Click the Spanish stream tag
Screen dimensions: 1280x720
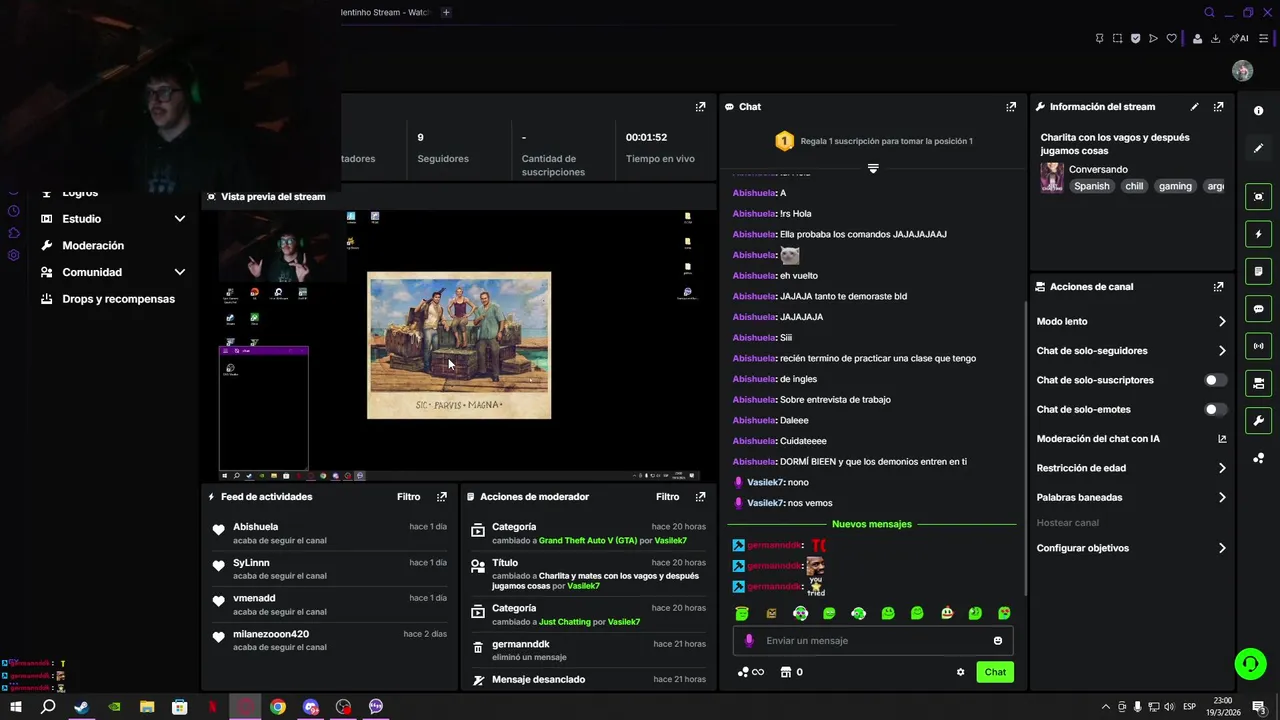click(1092, 187)
